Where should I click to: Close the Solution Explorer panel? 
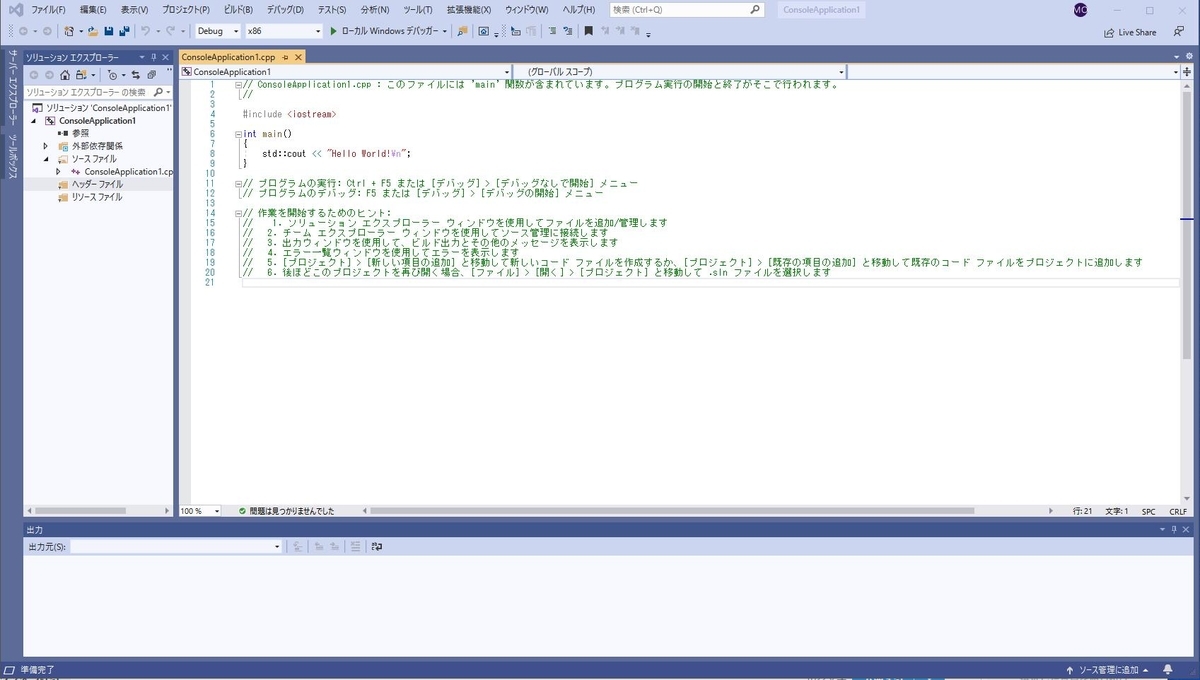166,58
